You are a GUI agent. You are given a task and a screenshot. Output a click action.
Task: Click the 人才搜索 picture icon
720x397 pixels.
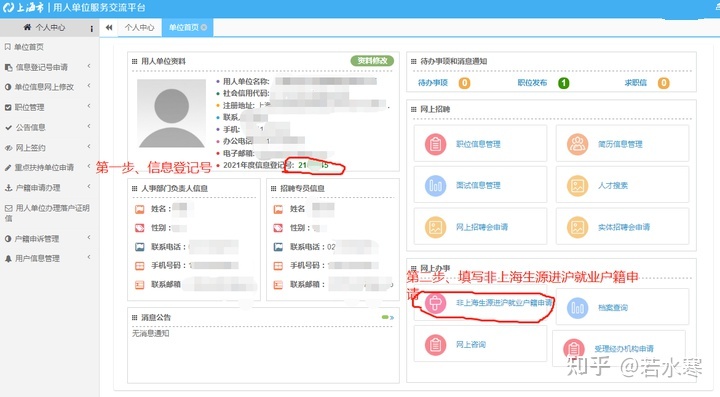pos(577,185)
